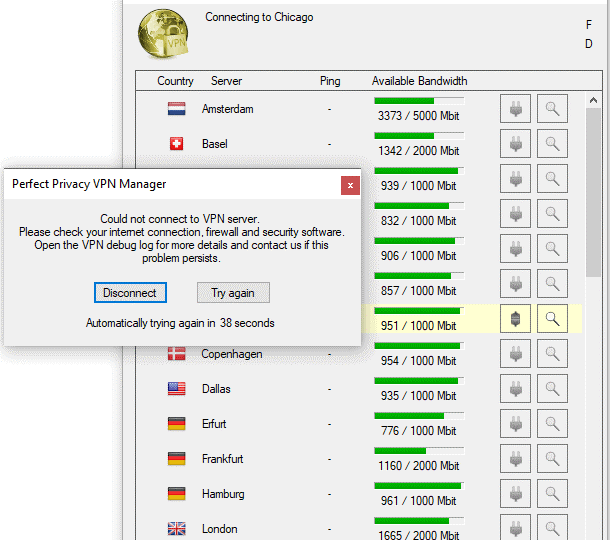The height and width of the screenshot is (540, 610).
Task: Click the German flag beside Hamburg
Action: [177, 494]
